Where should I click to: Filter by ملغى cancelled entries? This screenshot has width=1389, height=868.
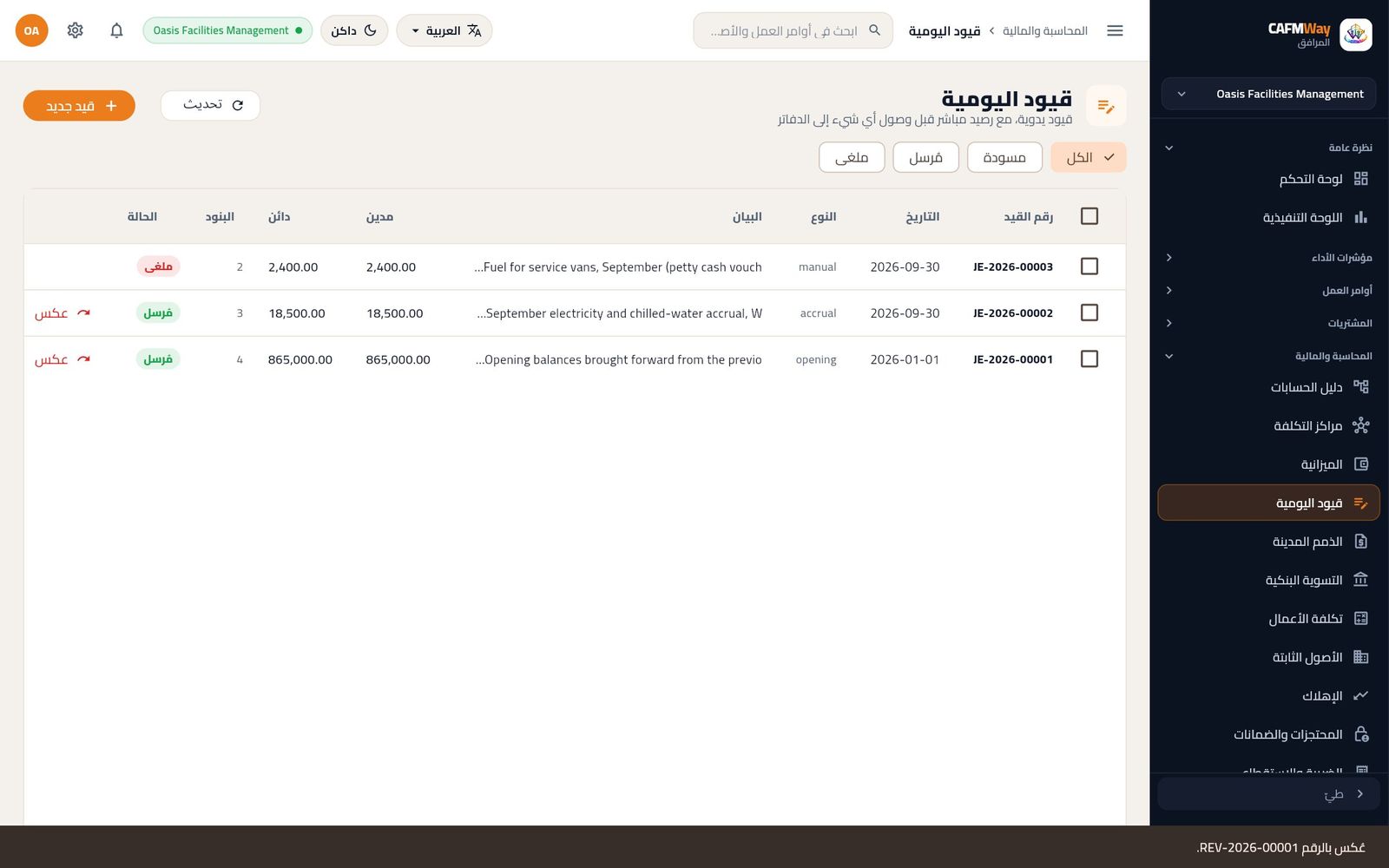point(852,157)
